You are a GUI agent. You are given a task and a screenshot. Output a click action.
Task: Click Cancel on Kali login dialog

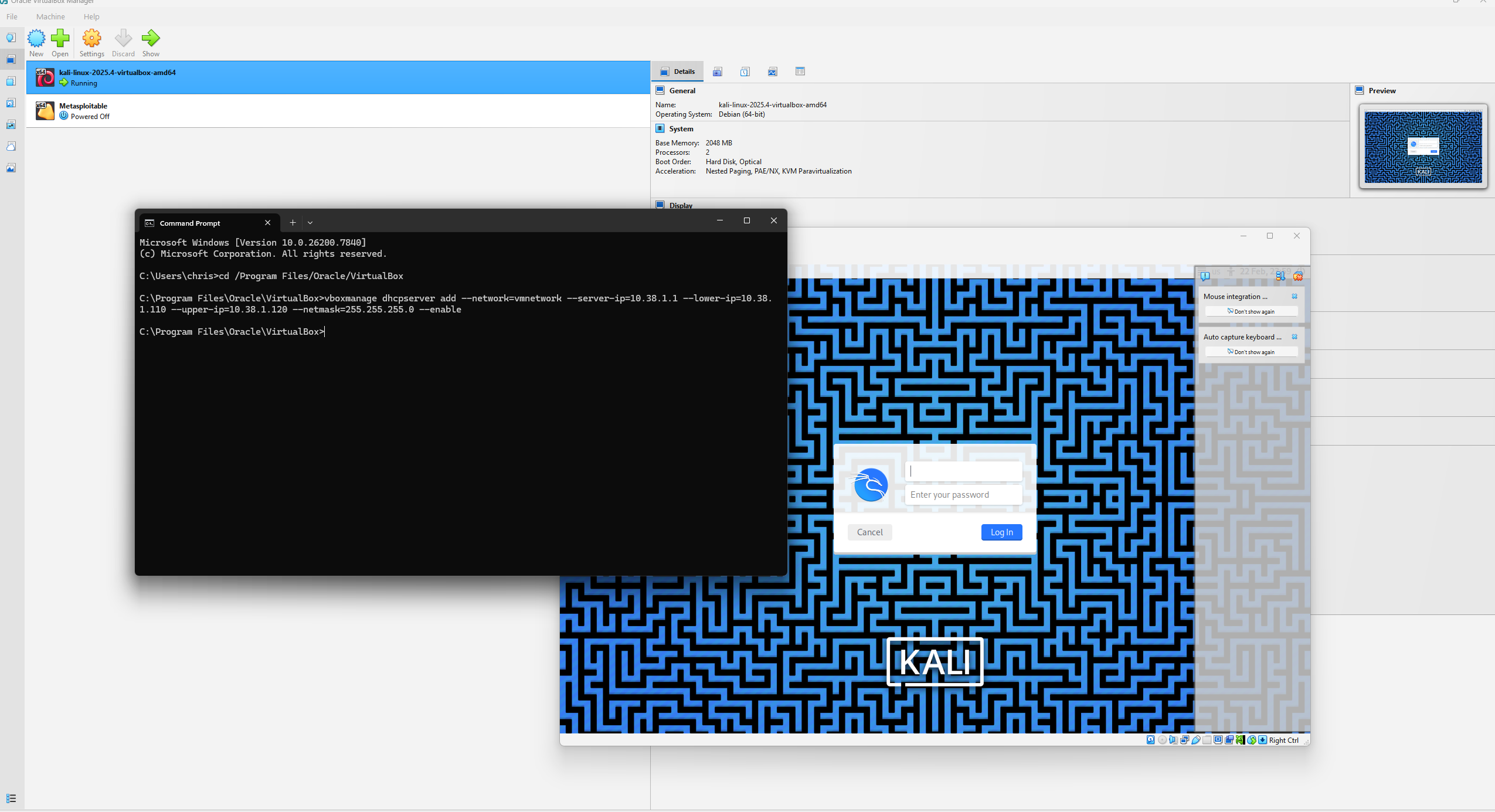pos(869,532)
